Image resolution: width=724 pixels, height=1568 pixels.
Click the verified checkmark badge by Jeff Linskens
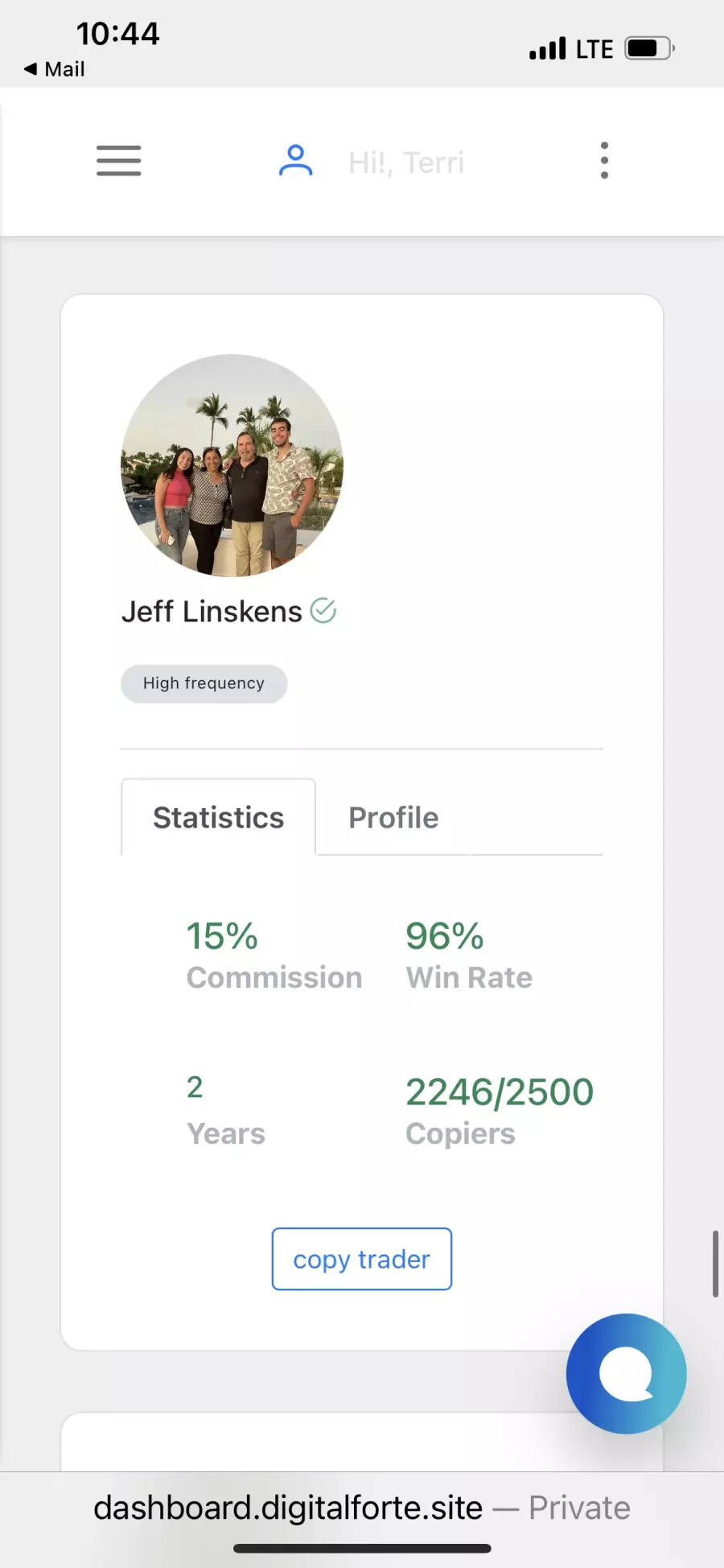coord(323,611)
